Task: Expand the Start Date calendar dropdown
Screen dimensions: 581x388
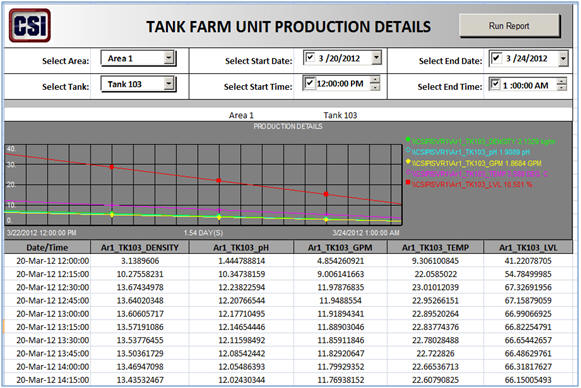Action: pos(376,57)
